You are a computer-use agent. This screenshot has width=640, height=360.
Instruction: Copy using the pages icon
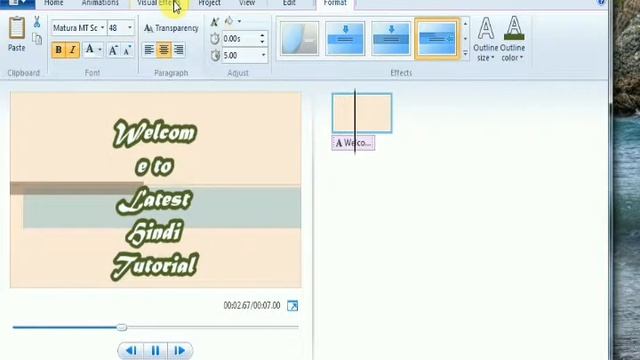tap(37, 39)
